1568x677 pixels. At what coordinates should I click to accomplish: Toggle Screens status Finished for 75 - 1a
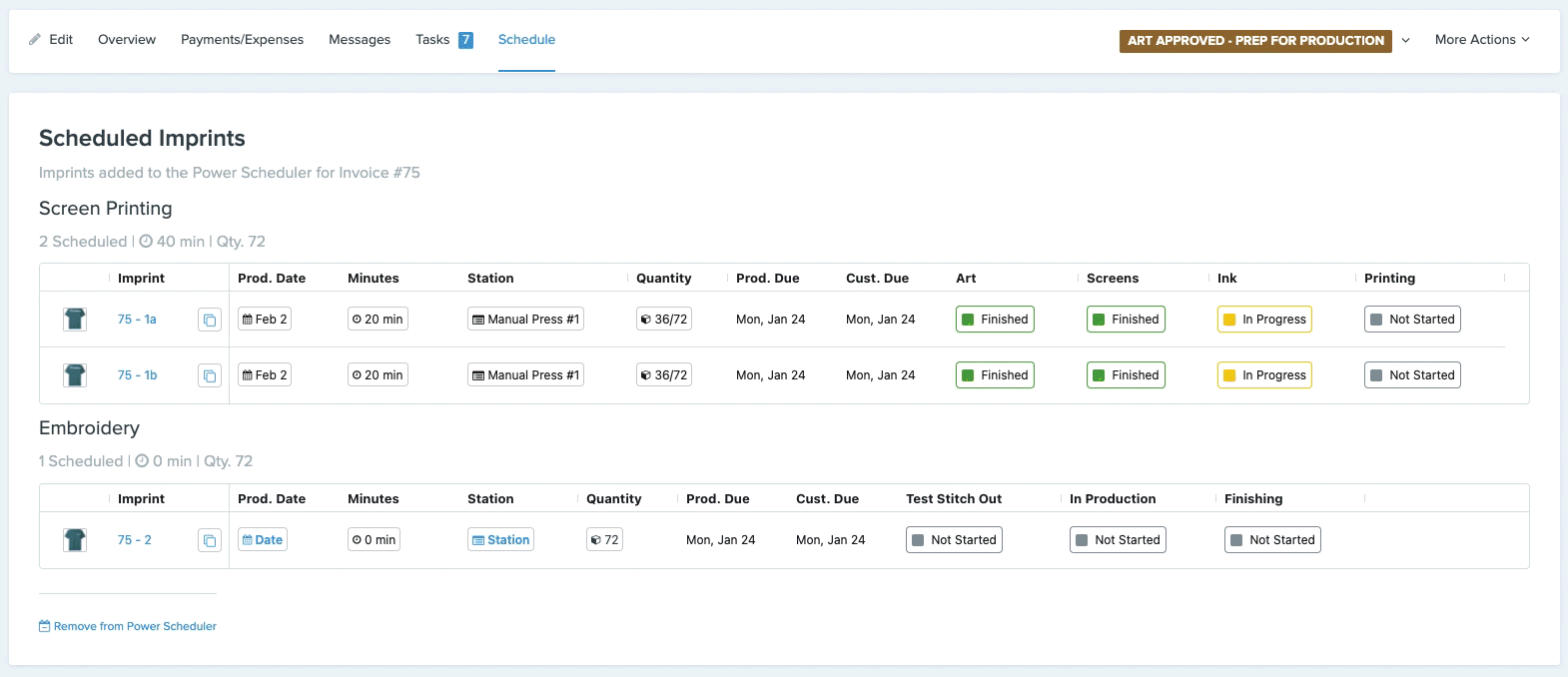(x=1126, y=320)
